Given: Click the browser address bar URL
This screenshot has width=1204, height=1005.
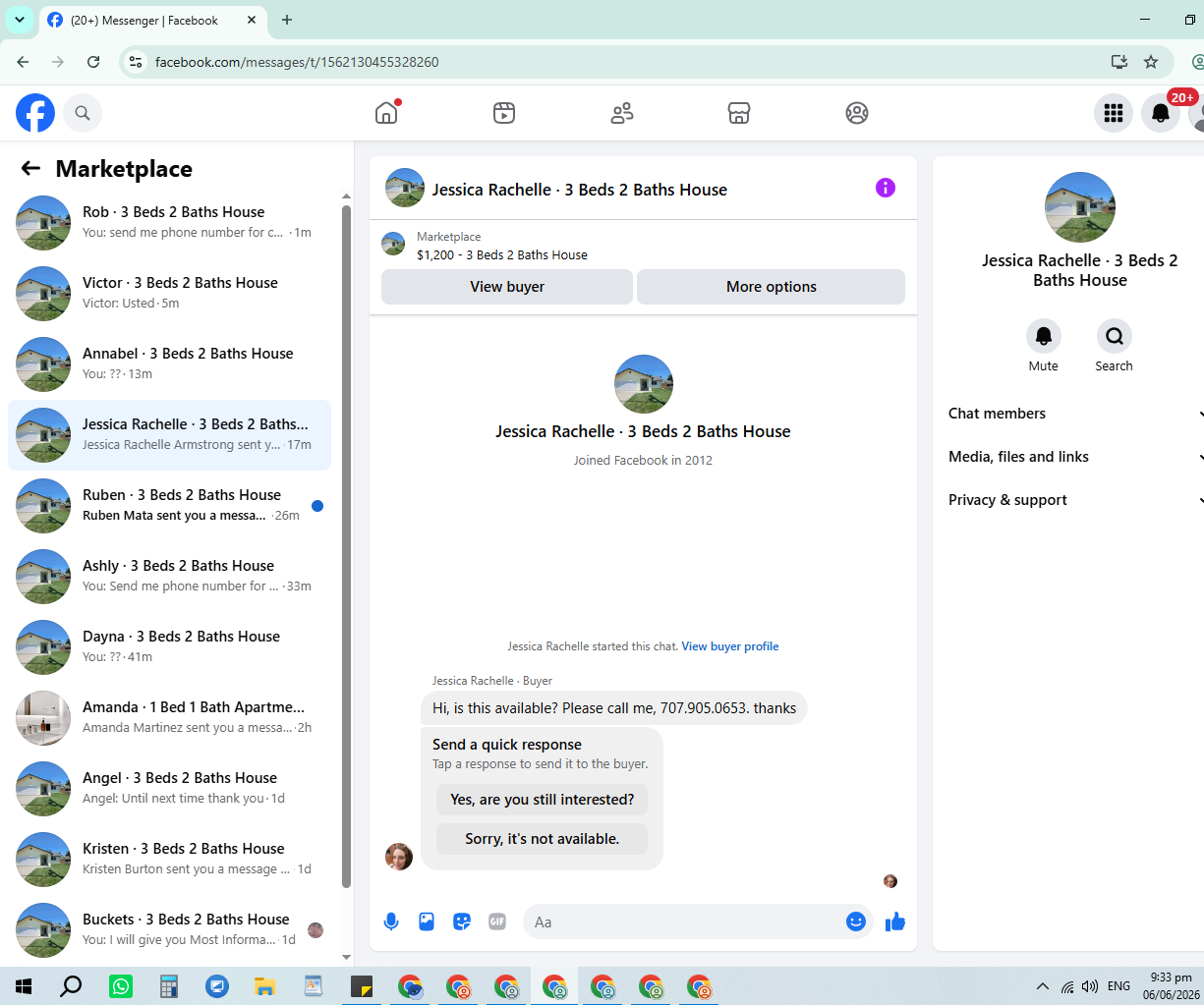Looking at the screenshot, I should (x=297, y=62).
